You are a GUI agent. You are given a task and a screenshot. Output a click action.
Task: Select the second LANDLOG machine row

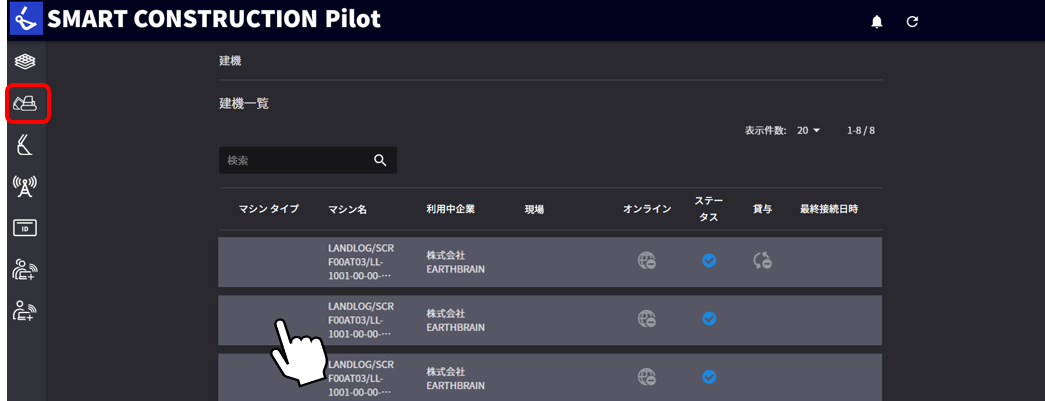(550, 320)
